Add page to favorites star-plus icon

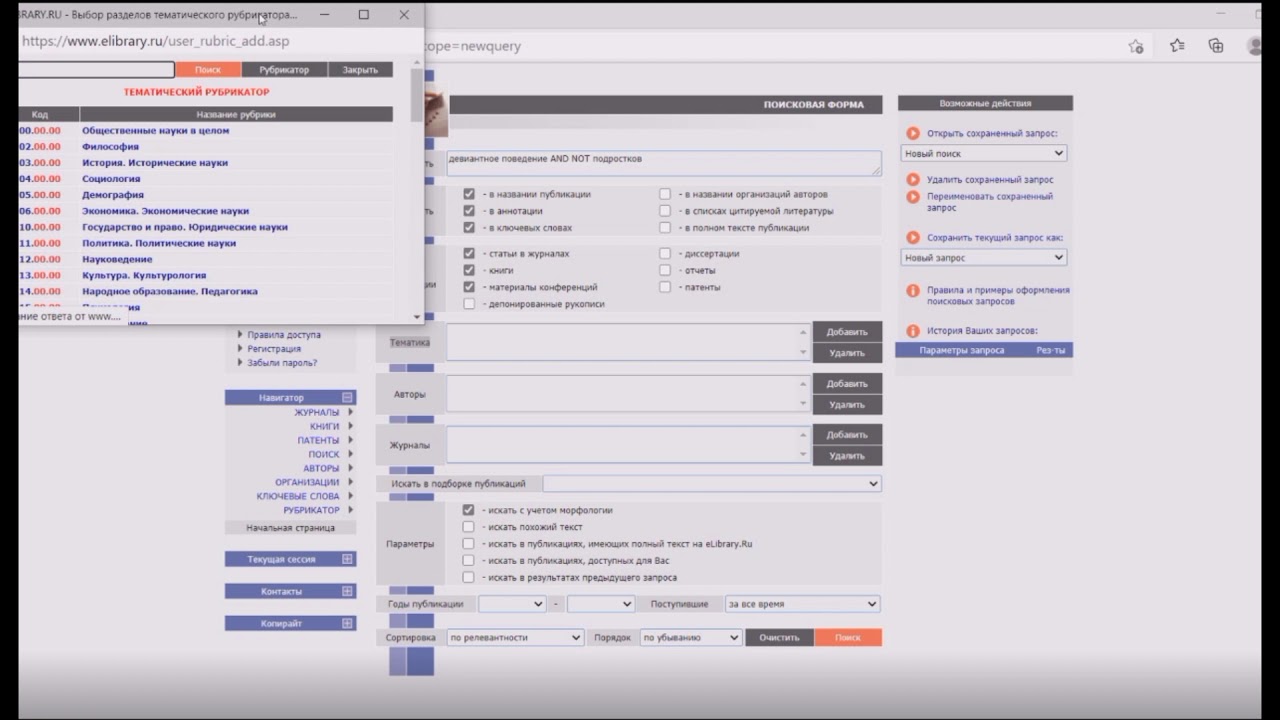coord(1136,46)
